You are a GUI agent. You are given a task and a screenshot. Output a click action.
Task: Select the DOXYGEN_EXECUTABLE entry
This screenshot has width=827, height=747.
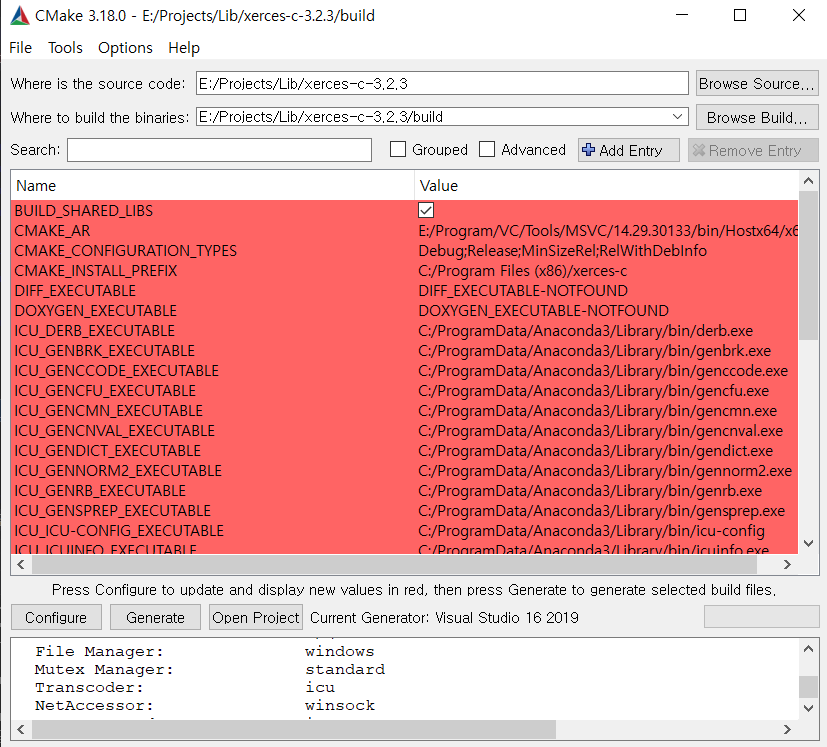pyautogui.click(x=95, y=311)
